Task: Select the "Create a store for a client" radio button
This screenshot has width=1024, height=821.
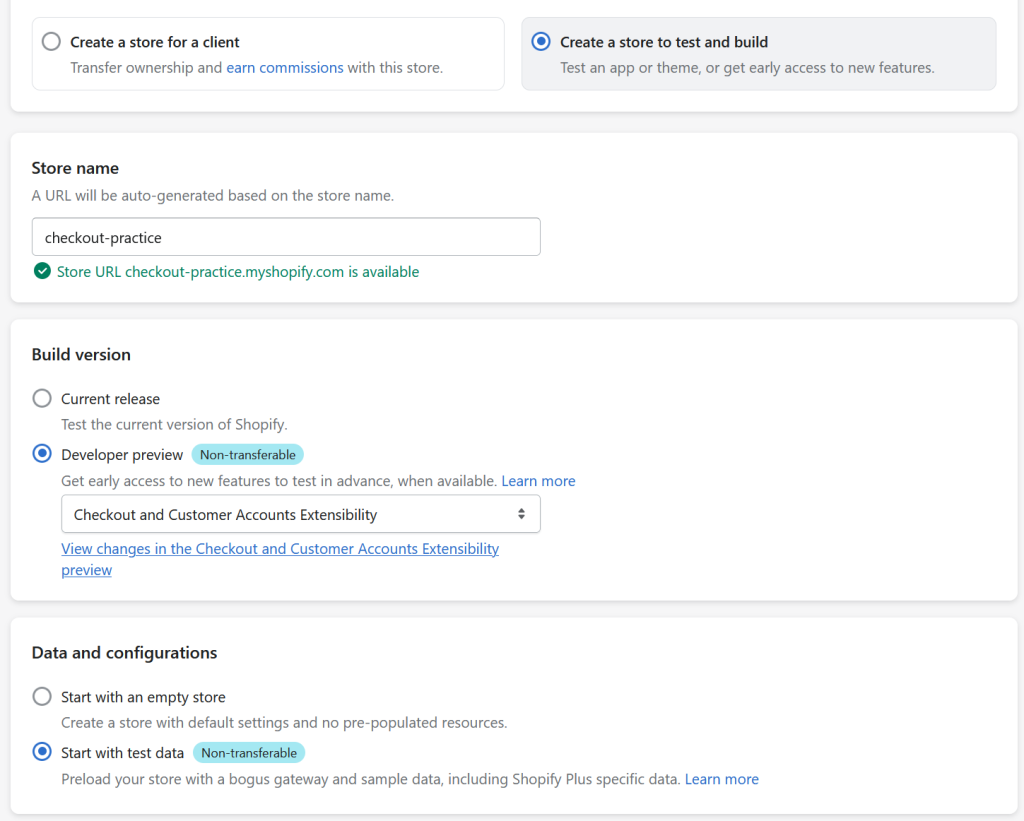Action: pyautogui.click(x=51, y=42)
